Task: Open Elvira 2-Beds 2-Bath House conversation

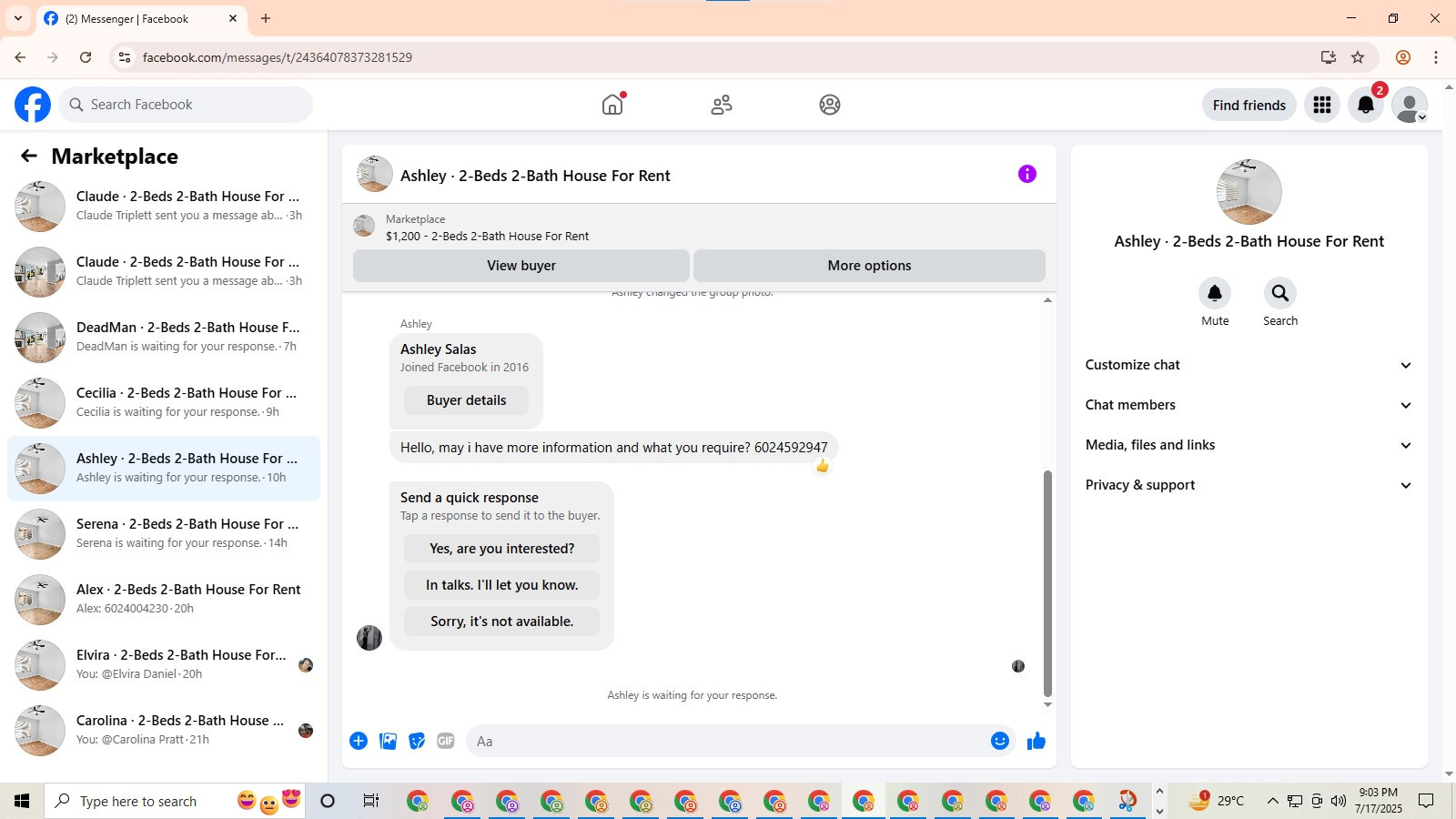Action: [164, 665]
